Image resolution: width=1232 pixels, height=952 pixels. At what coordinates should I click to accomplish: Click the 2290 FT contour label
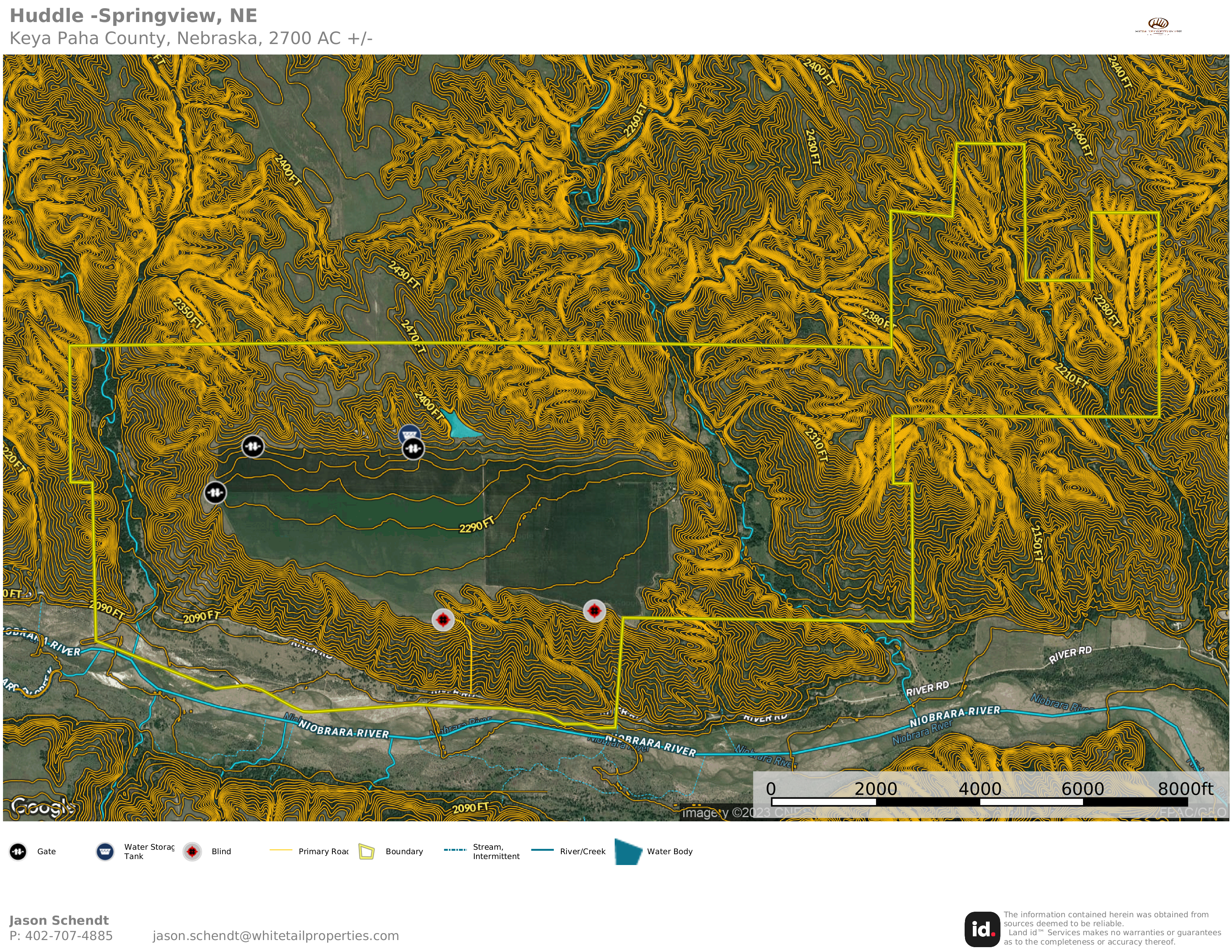pyautogui.click(x=477, y=525)
